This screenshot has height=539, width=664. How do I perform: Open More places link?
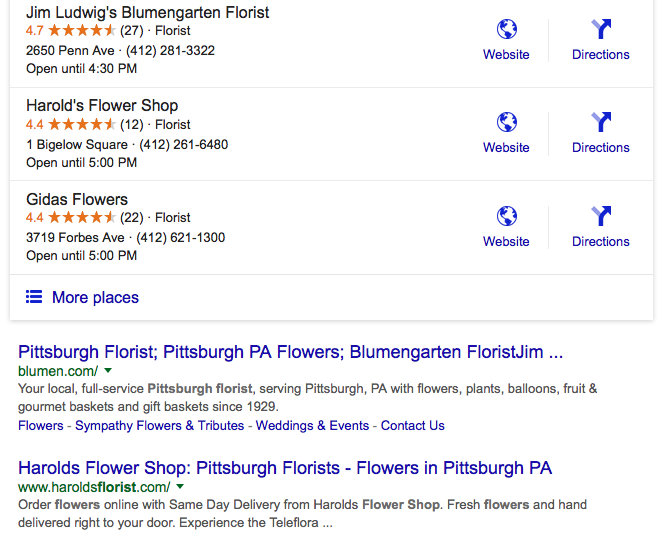[95, 297]
